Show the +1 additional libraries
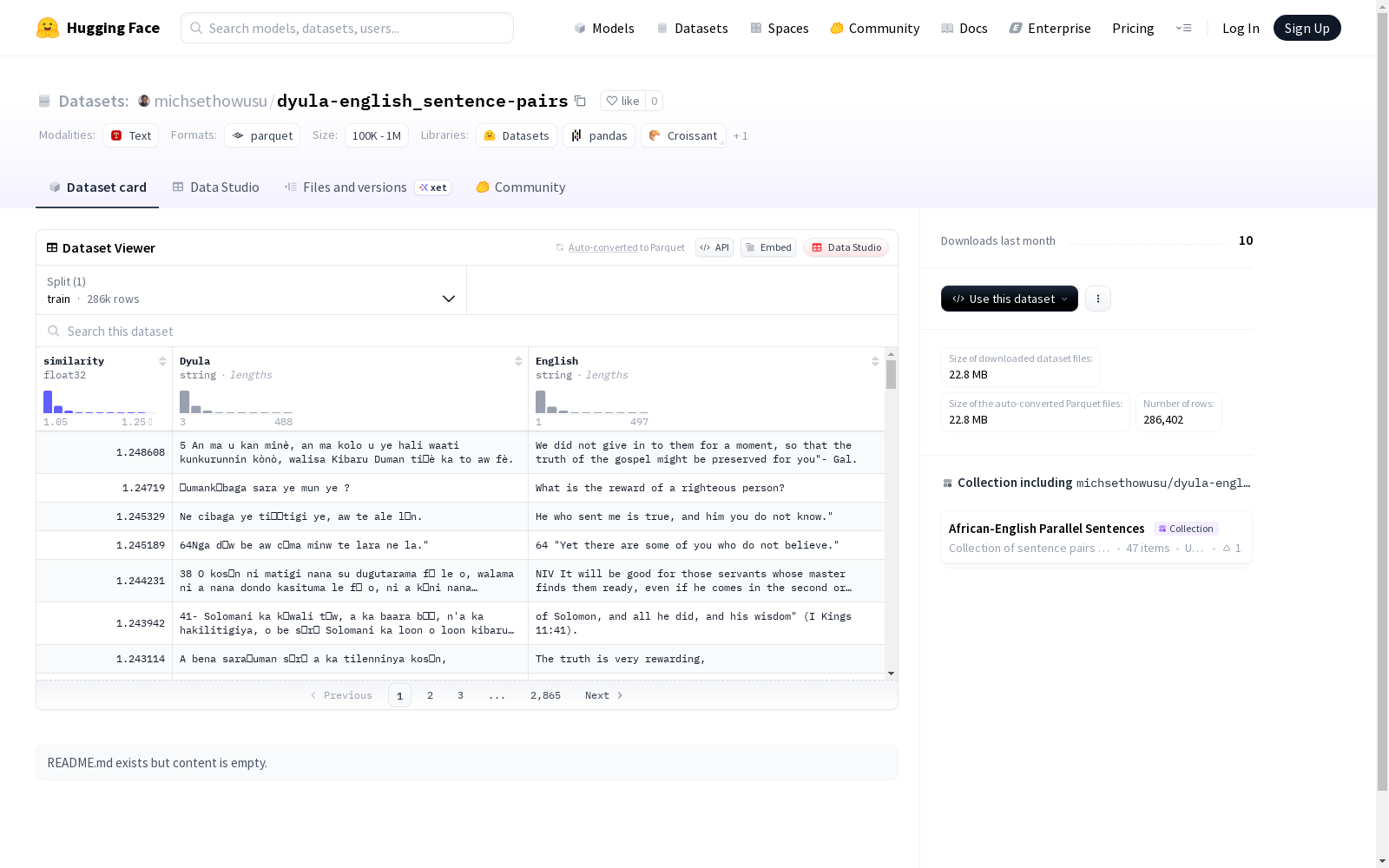Image resolution: width=1389 pixels, height=868 pixels. [741, 135]
